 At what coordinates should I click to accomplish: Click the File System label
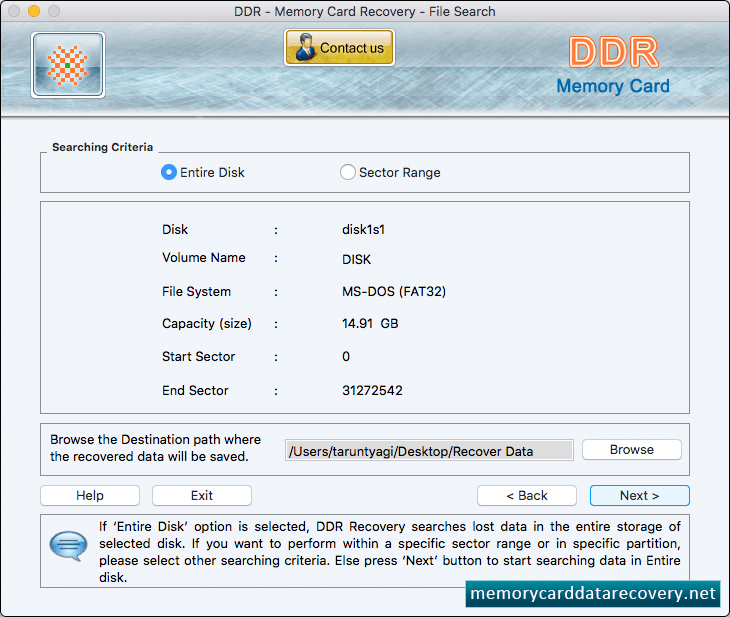(196, 292)
